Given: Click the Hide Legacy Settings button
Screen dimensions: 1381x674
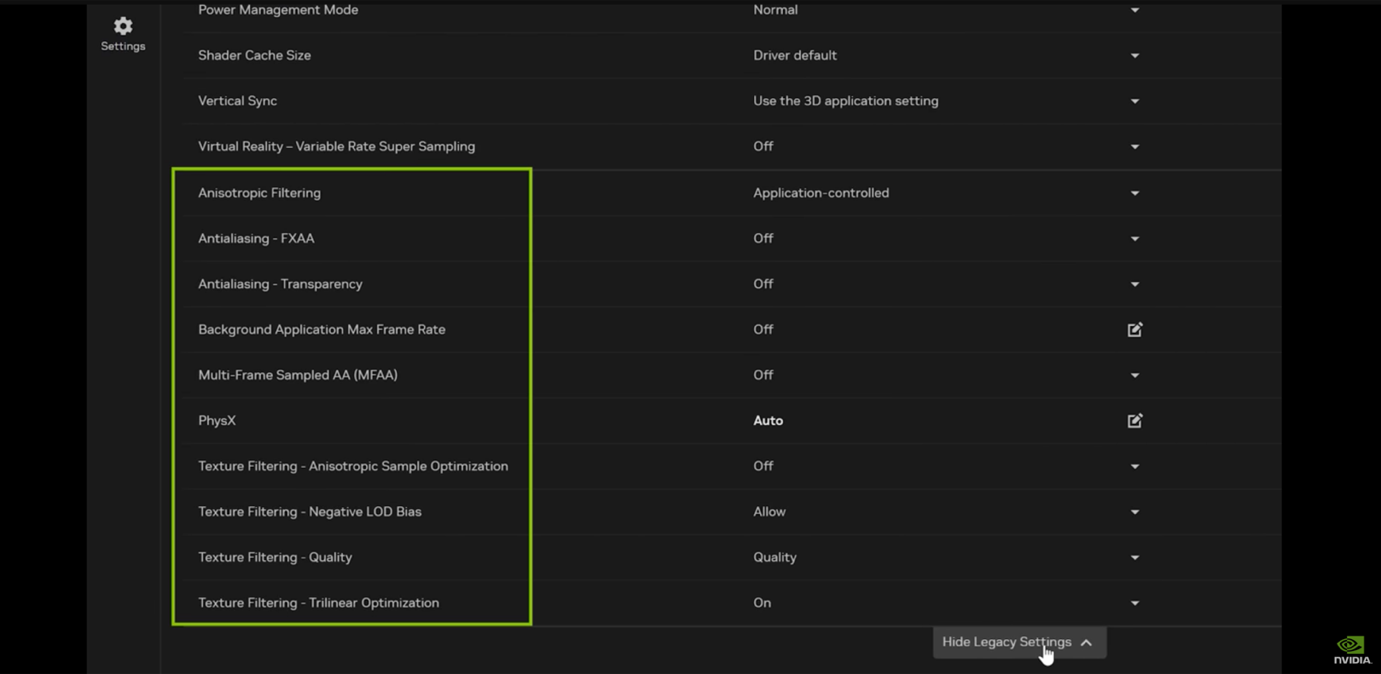Looking at the screenshot, I should 1006,642.
